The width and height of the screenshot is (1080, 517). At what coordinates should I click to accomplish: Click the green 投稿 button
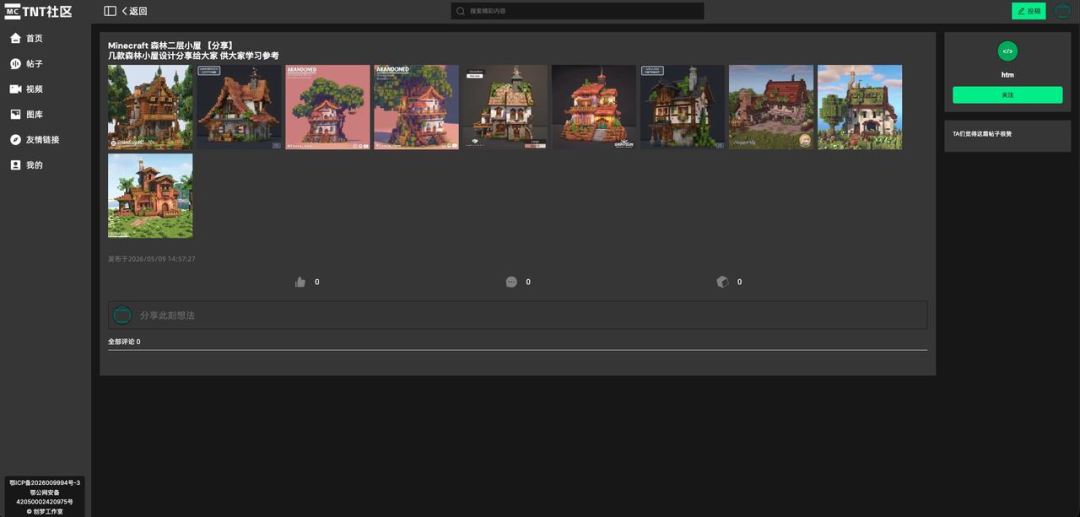pyautogui.click(x=1031, y=11)
